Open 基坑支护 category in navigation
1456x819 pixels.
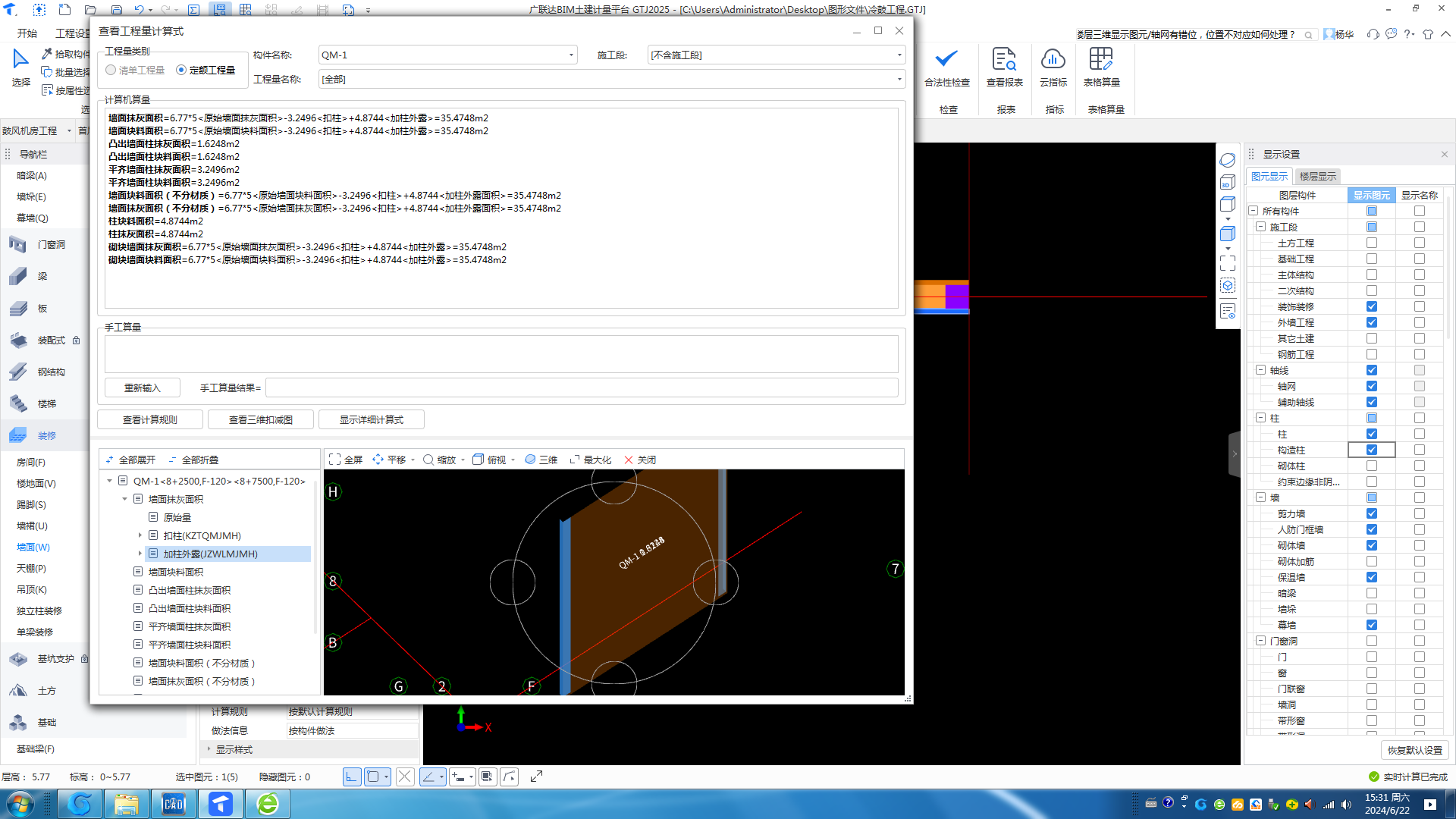[55, 658]
